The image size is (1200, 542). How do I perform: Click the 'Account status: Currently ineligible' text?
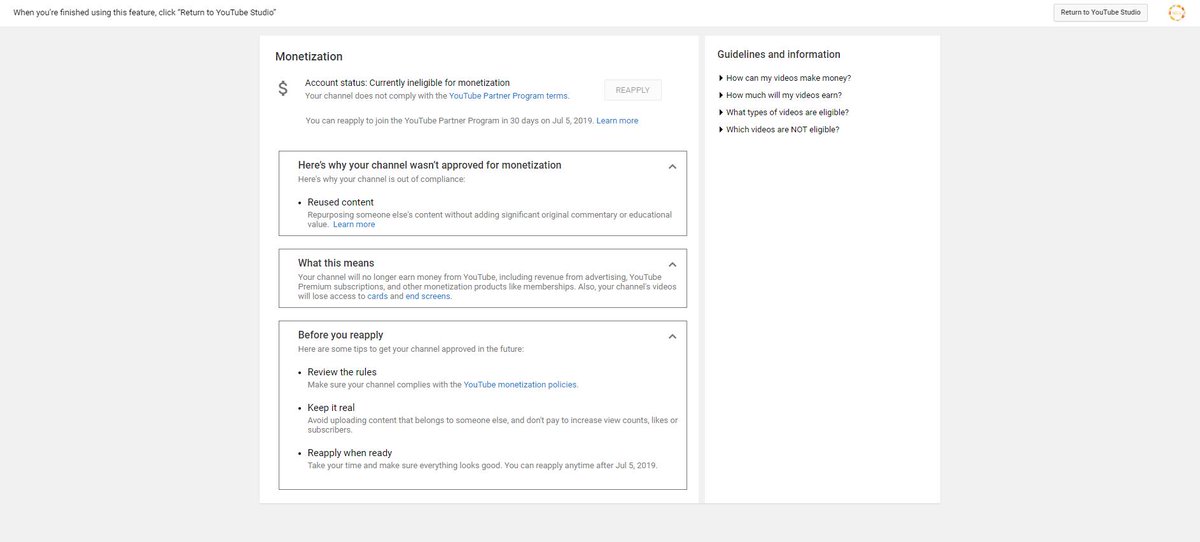coord(407,83)
